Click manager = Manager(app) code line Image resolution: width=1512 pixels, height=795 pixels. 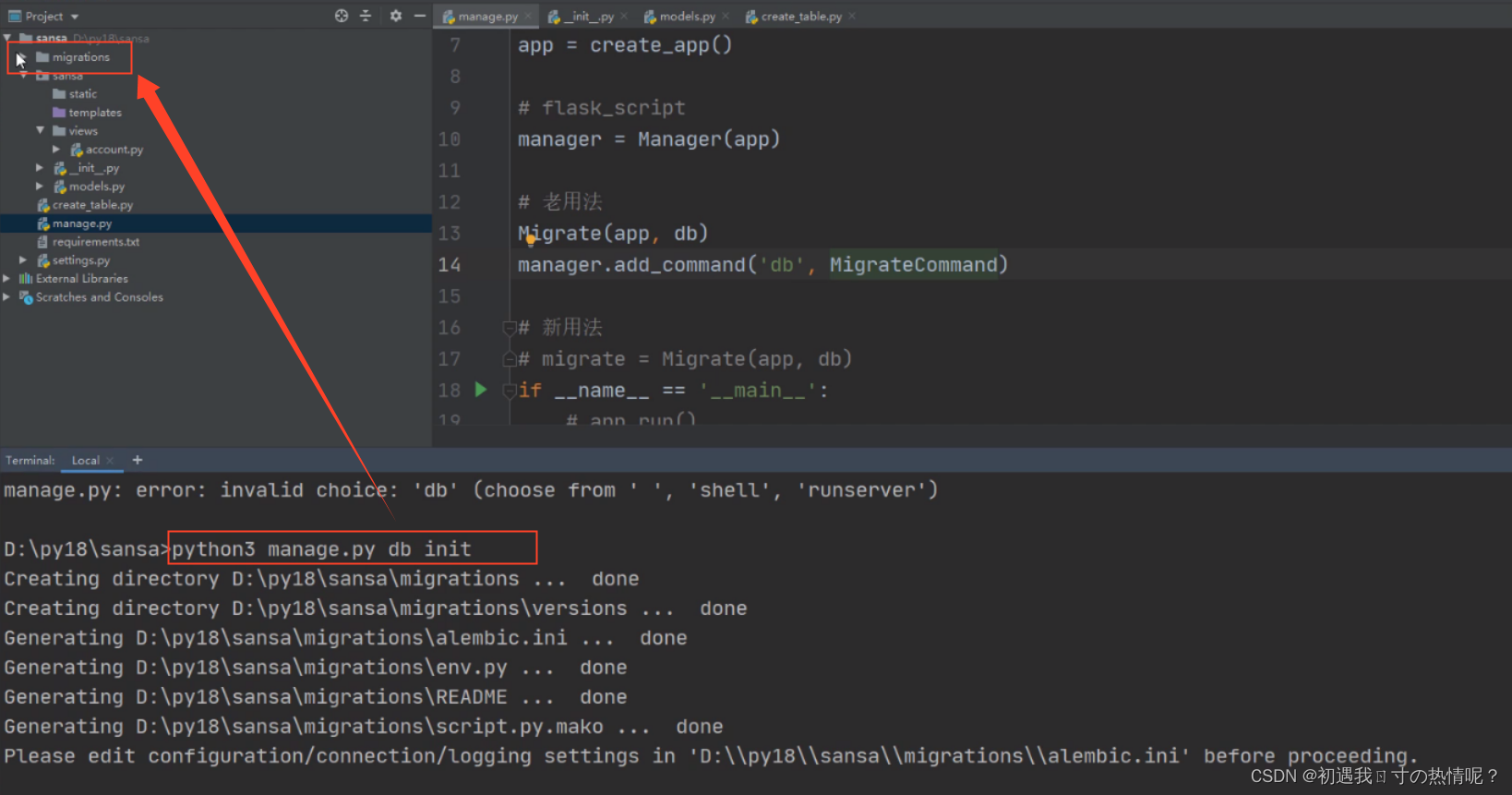[x=649, y=139]
